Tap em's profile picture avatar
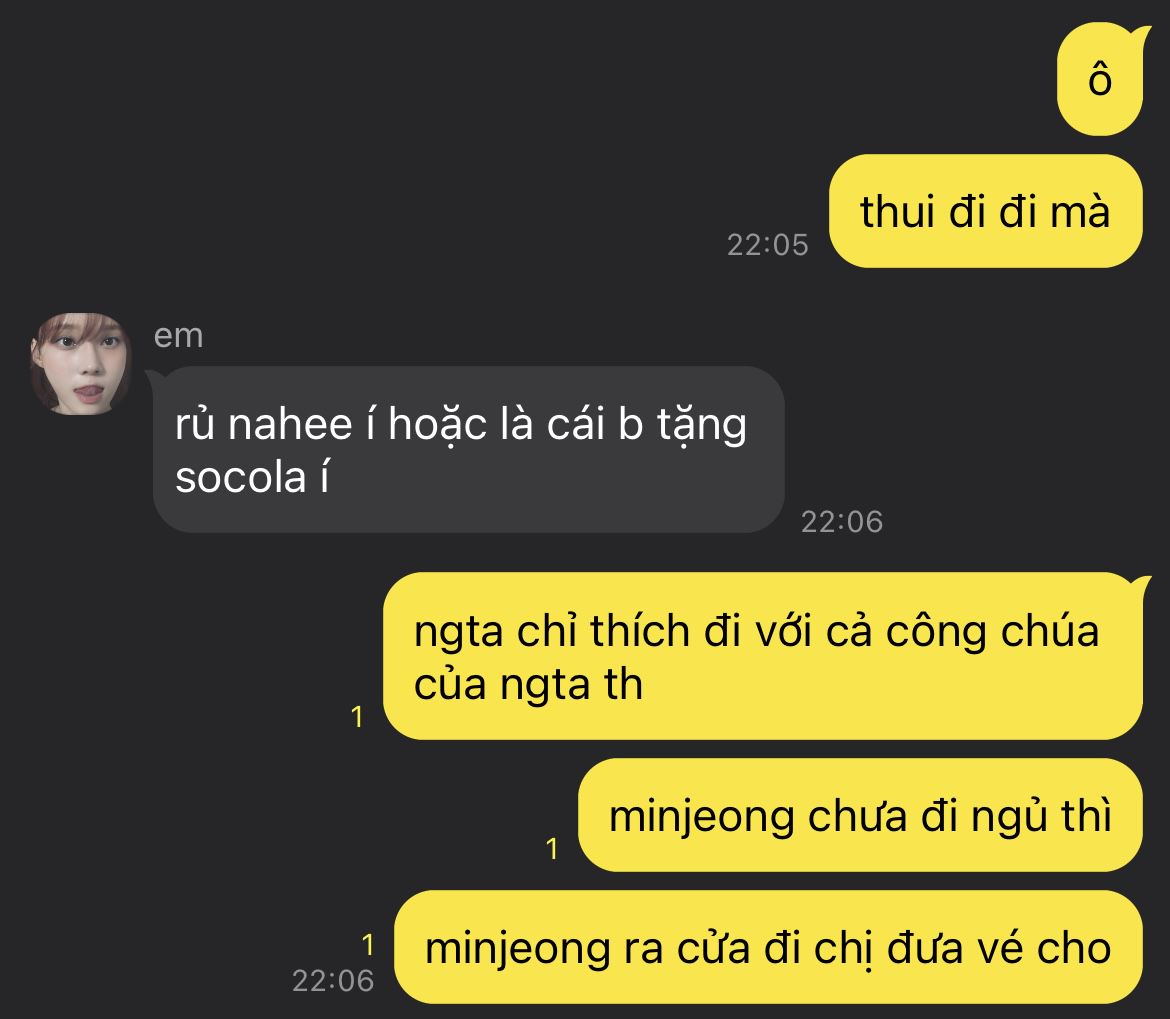 point(81,364)
